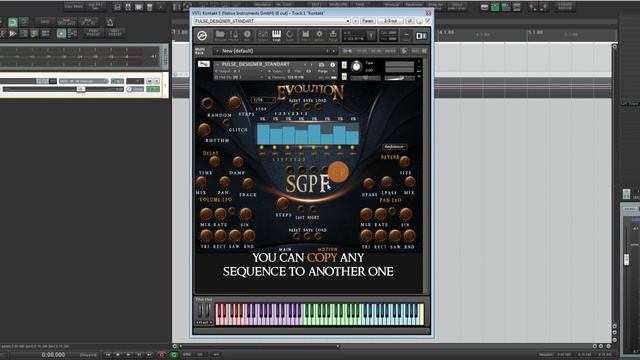The image size is (640, 360).
Task: Click NI panel icon at toolbar end
Action: tap(421, 36)
